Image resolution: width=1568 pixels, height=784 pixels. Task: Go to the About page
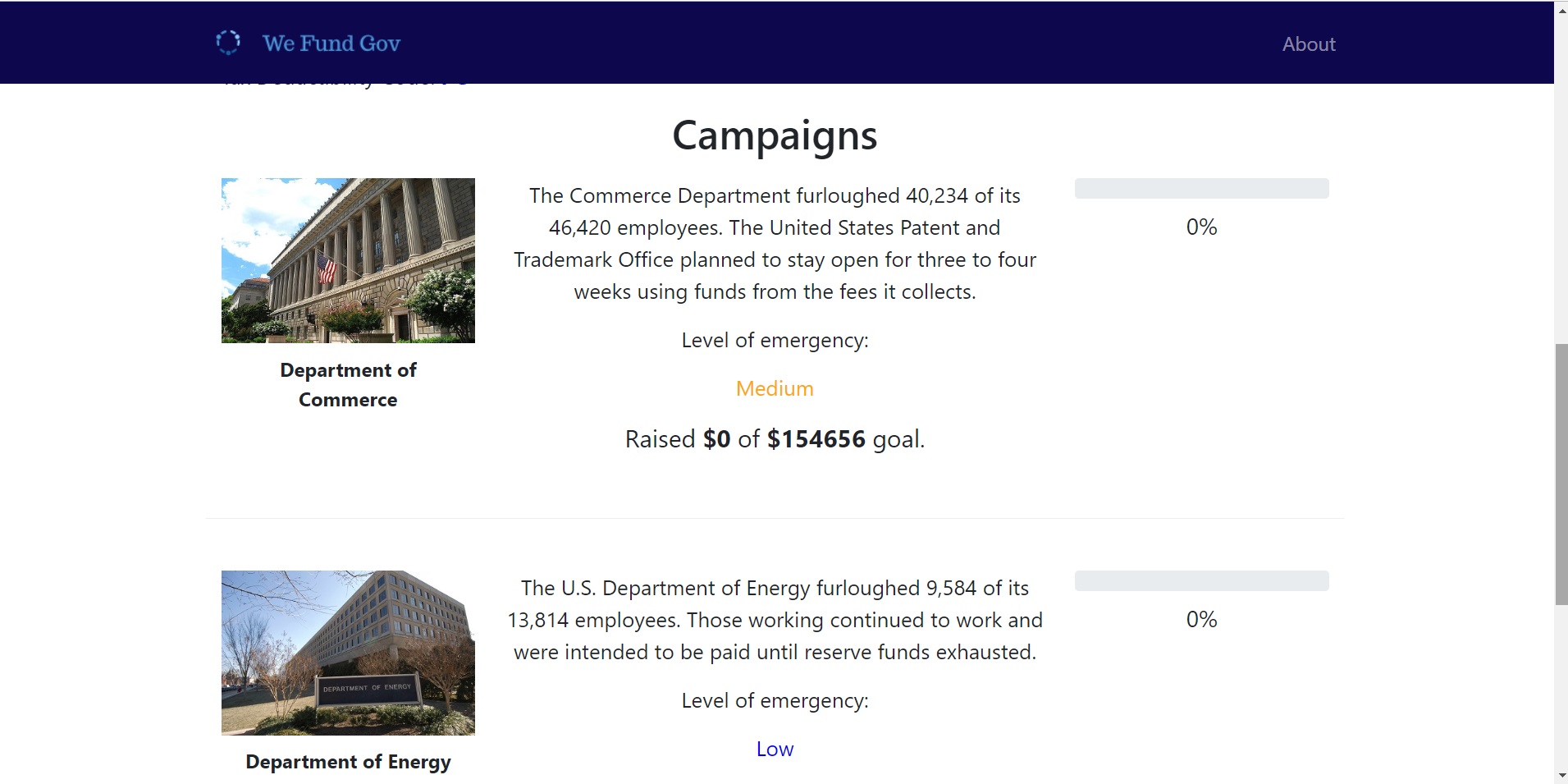(1309, 44)
